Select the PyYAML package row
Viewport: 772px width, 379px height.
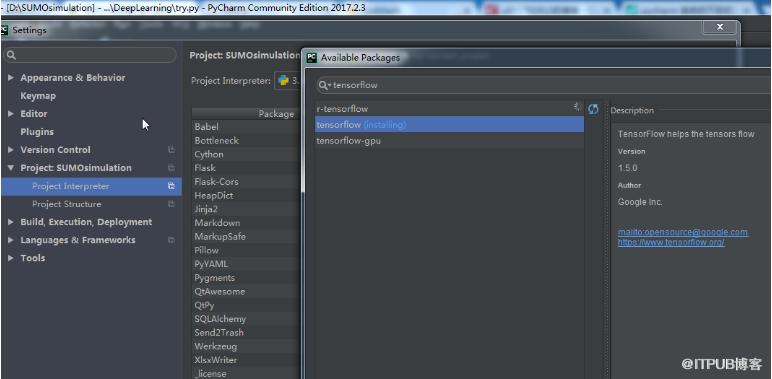(246, 264)
